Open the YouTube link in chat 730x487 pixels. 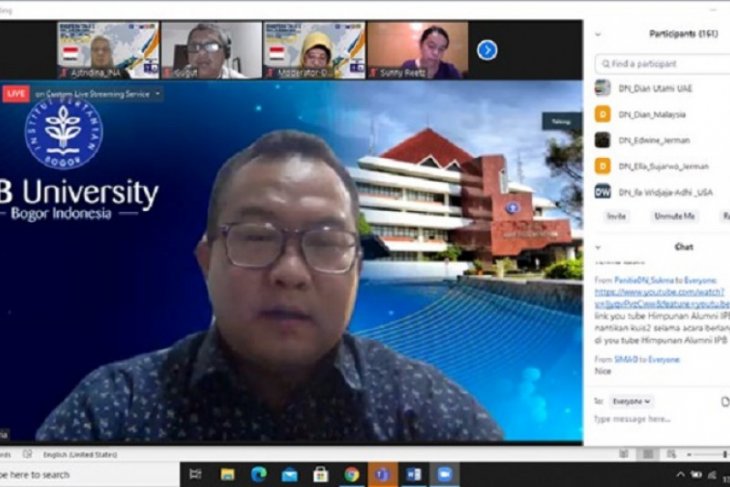click(x=662, y=298)
